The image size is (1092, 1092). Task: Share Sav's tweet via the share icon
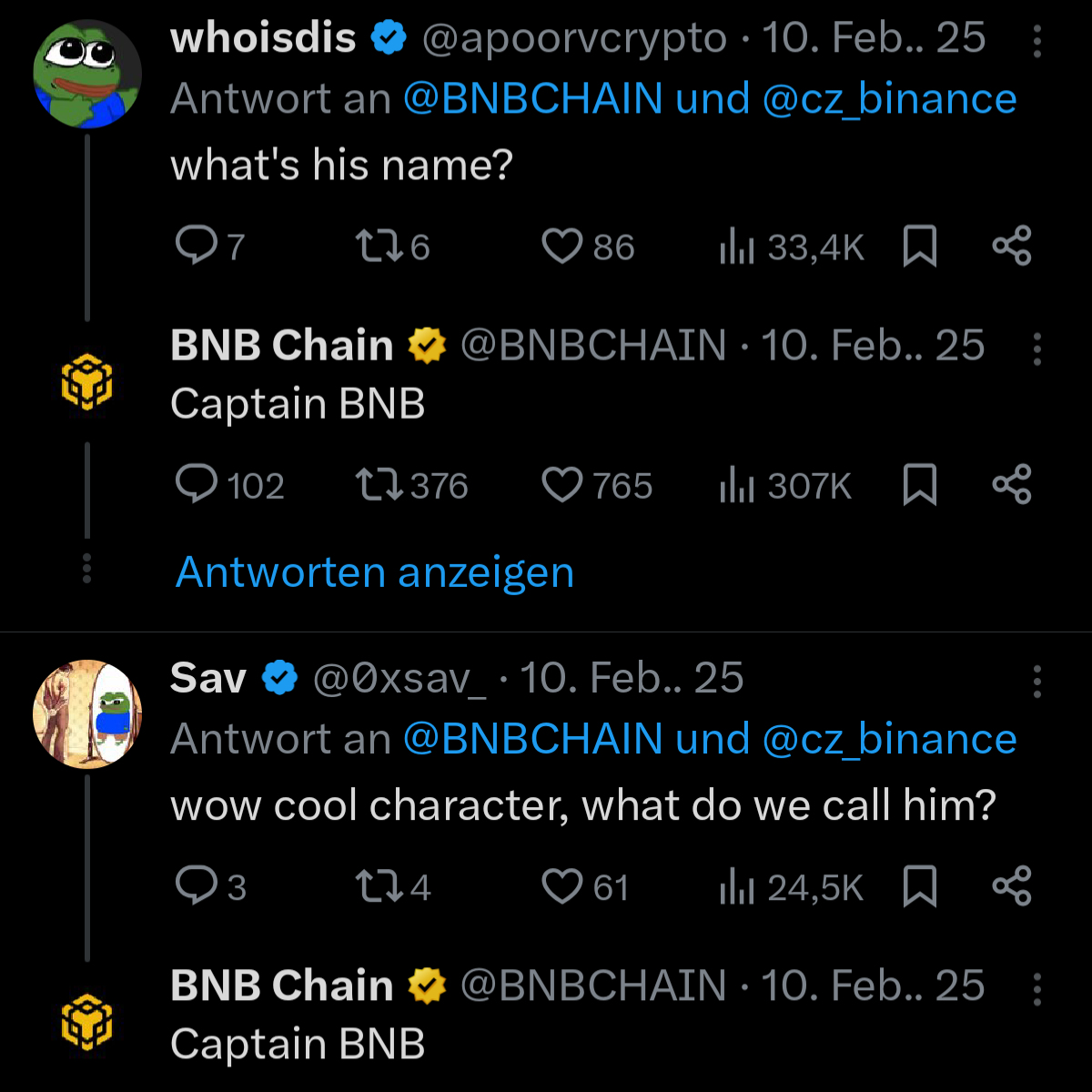[1014, 887]
